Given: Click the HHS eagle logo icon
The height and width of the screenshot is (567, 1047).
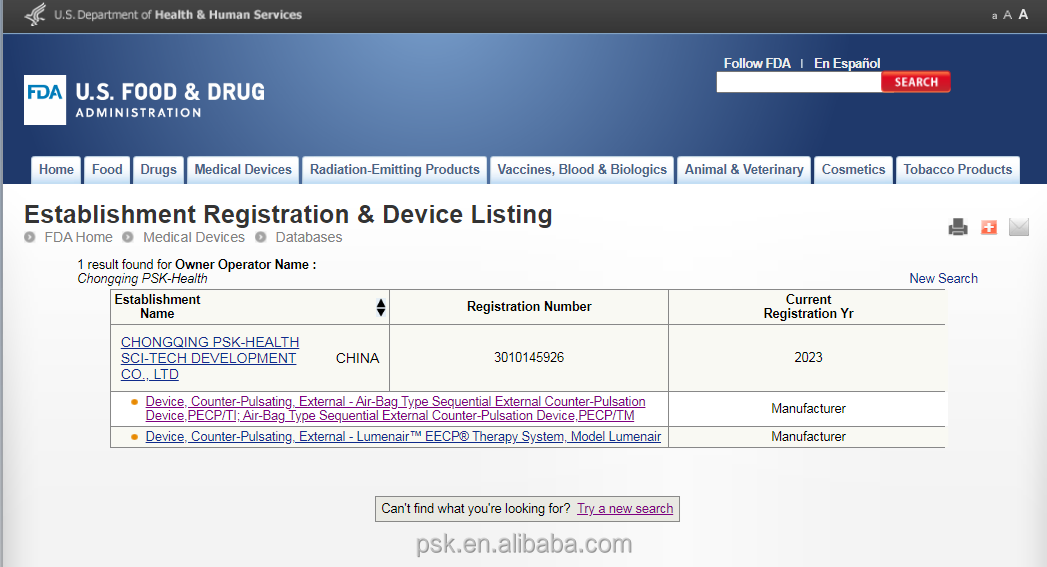Looking at the screenshot, I should (x=35, y=15).
